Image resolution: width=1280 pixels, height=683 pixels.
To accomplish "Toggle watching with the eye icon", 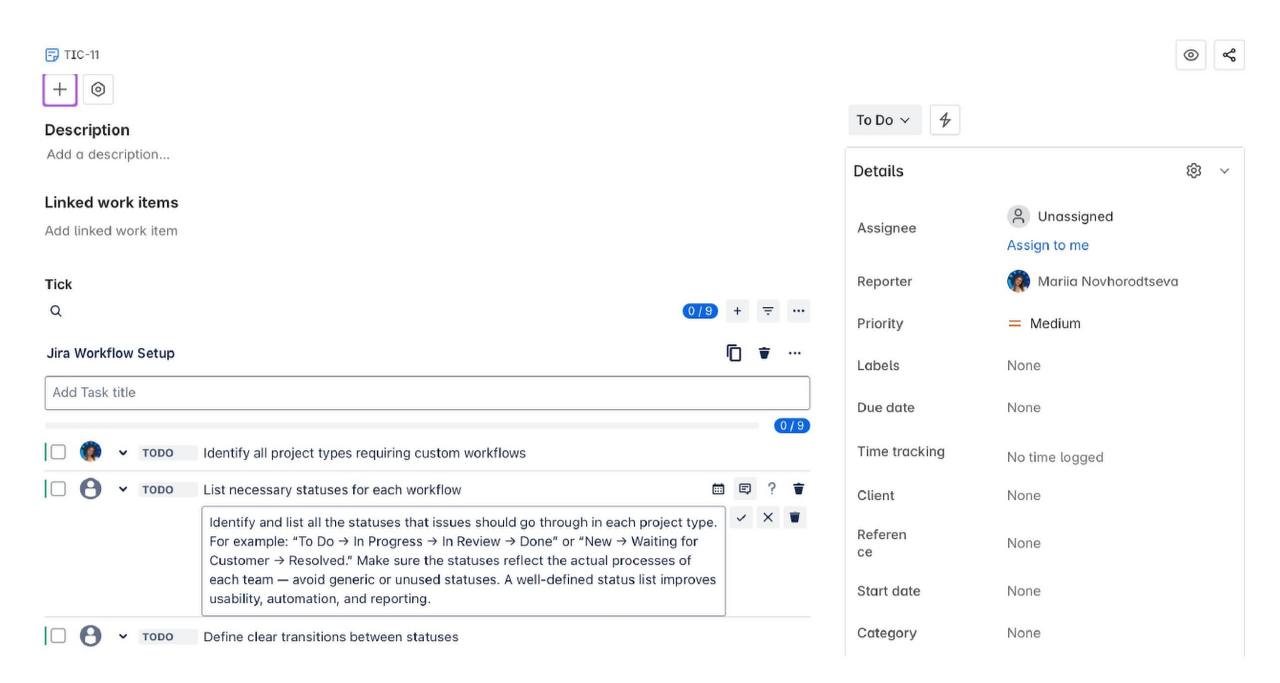I will click(1191, 55).
